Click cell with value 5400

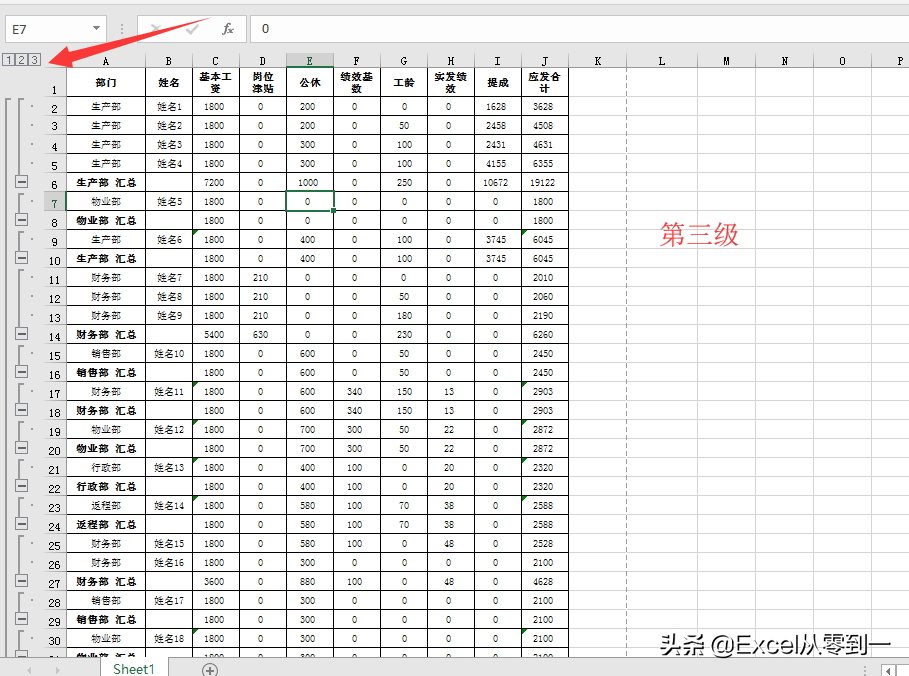pos(214,335)
